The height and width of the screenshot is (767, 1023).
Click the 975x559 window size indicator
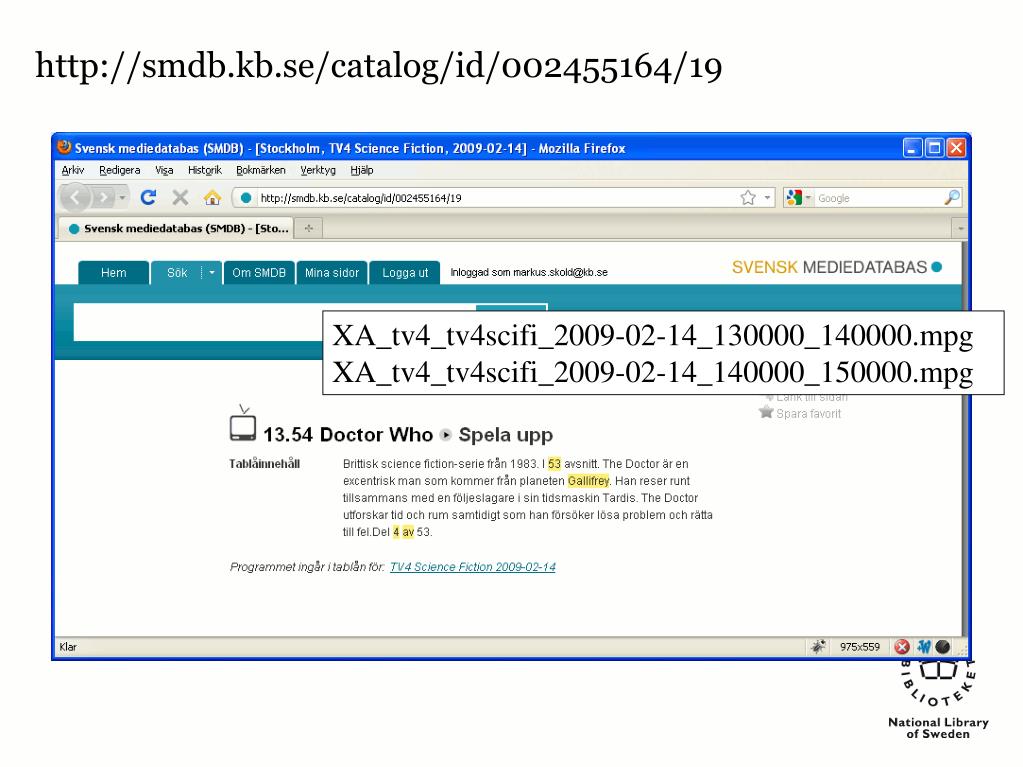coord(859,647)
